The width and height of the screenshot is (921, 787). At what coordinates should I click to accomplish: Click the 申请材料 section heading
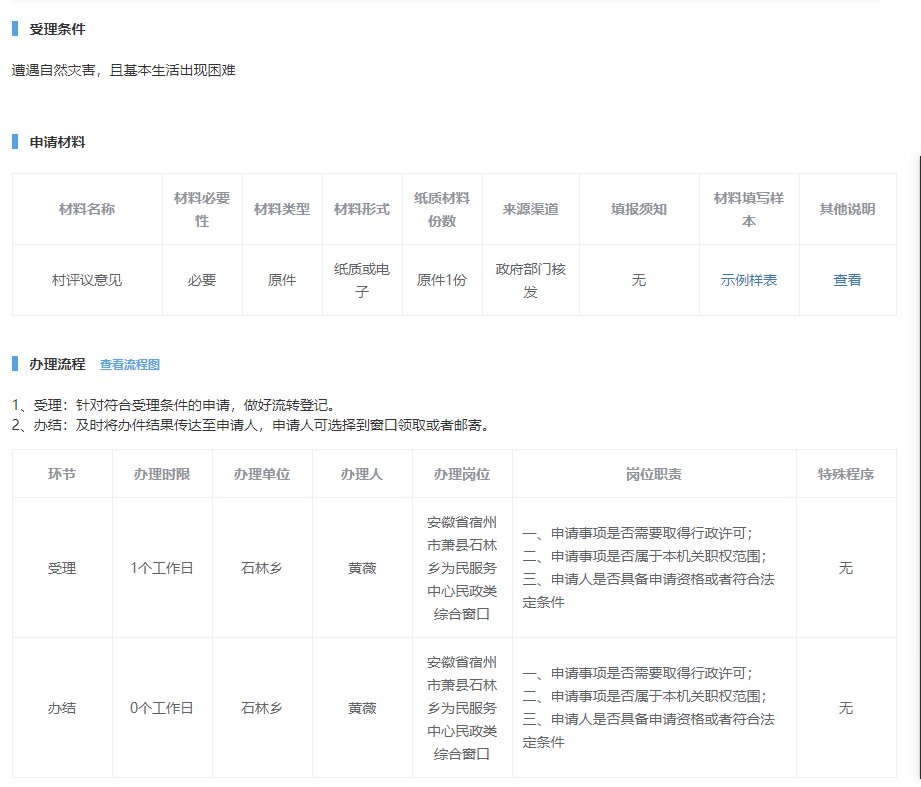coord(57,142)
